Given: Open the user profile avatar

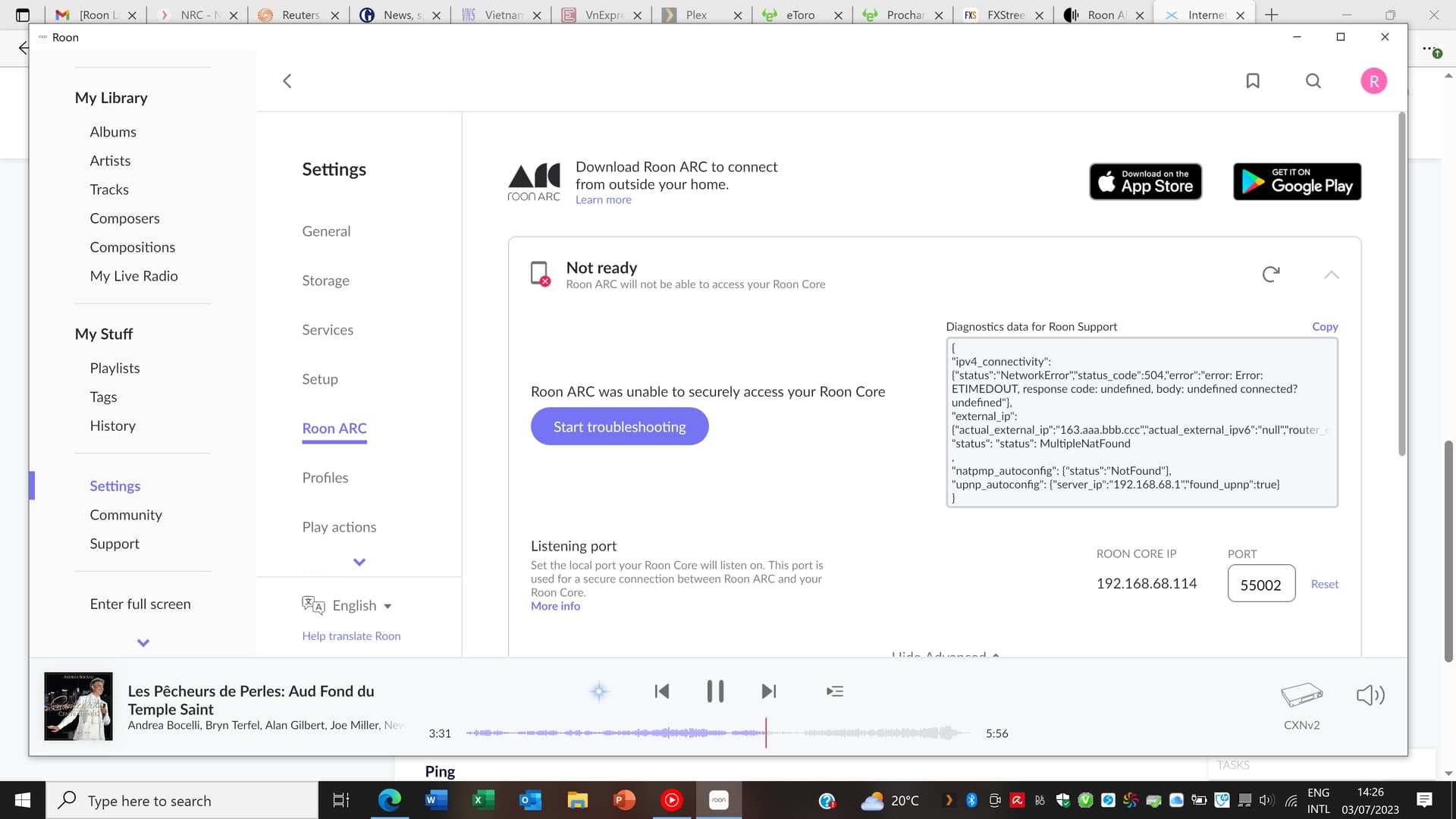Looking at the screenshot, I should point(1373,81).
